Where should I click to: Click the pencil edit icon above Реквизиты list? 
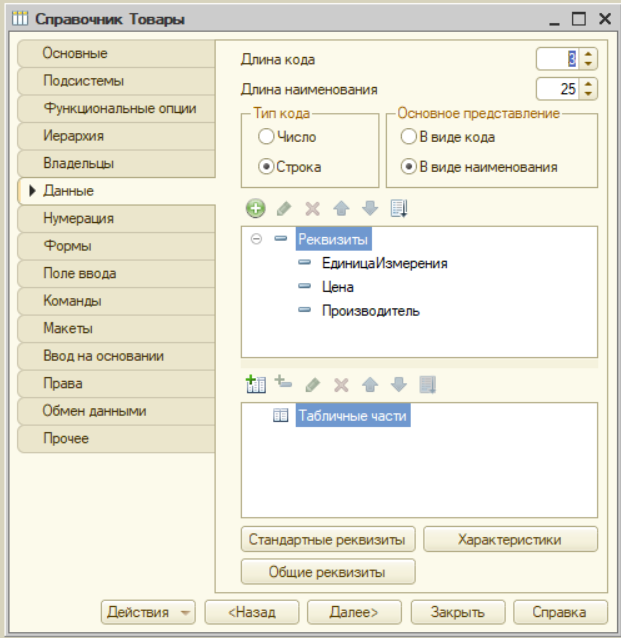(x=284, y=209)
